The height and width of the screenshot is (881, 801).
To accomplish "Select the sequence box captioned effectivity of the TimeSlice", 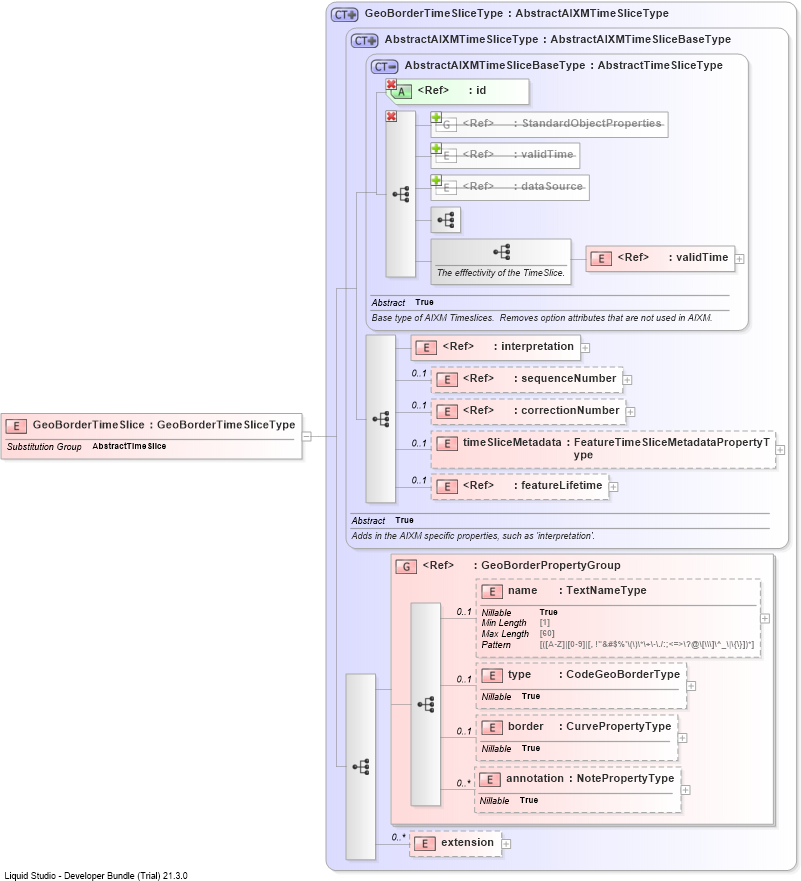I will (x=501, y=261).
